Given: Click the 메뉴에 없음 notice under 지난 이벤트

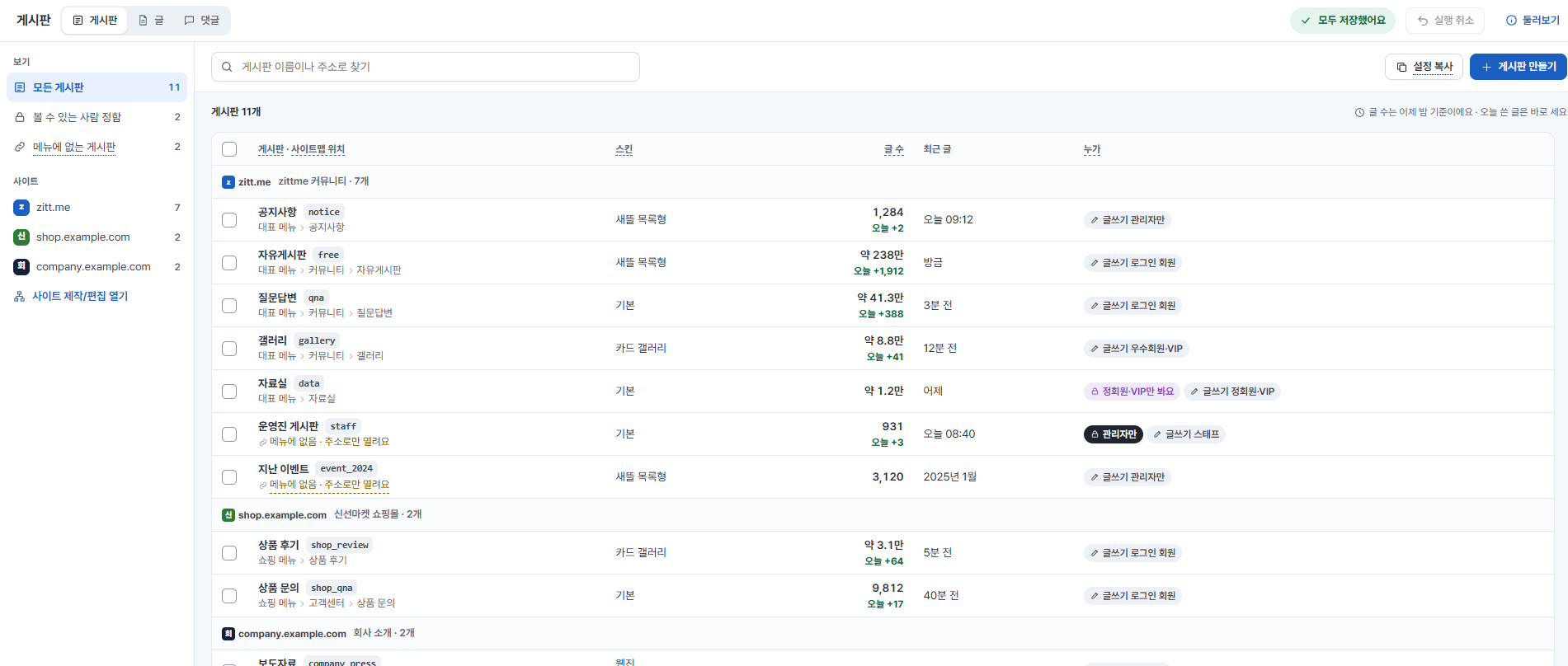Looking at the screenshot, I should [x=324, y=485].
